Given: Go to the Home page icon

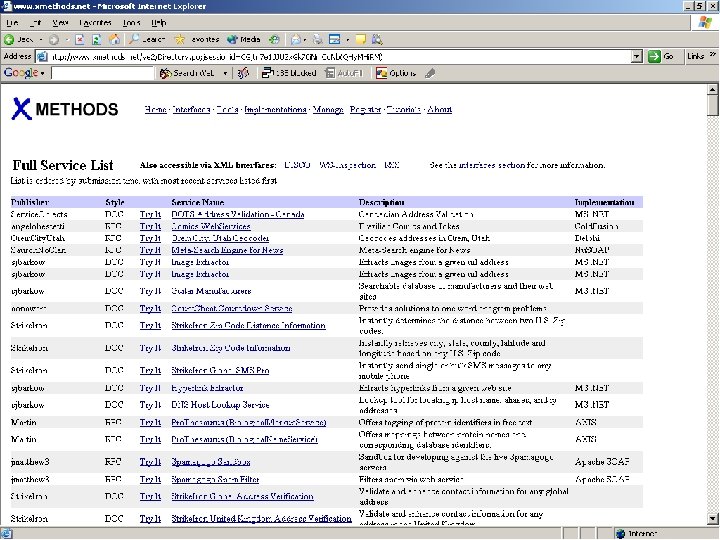Looking at the screenshot, I should point(114,39).
